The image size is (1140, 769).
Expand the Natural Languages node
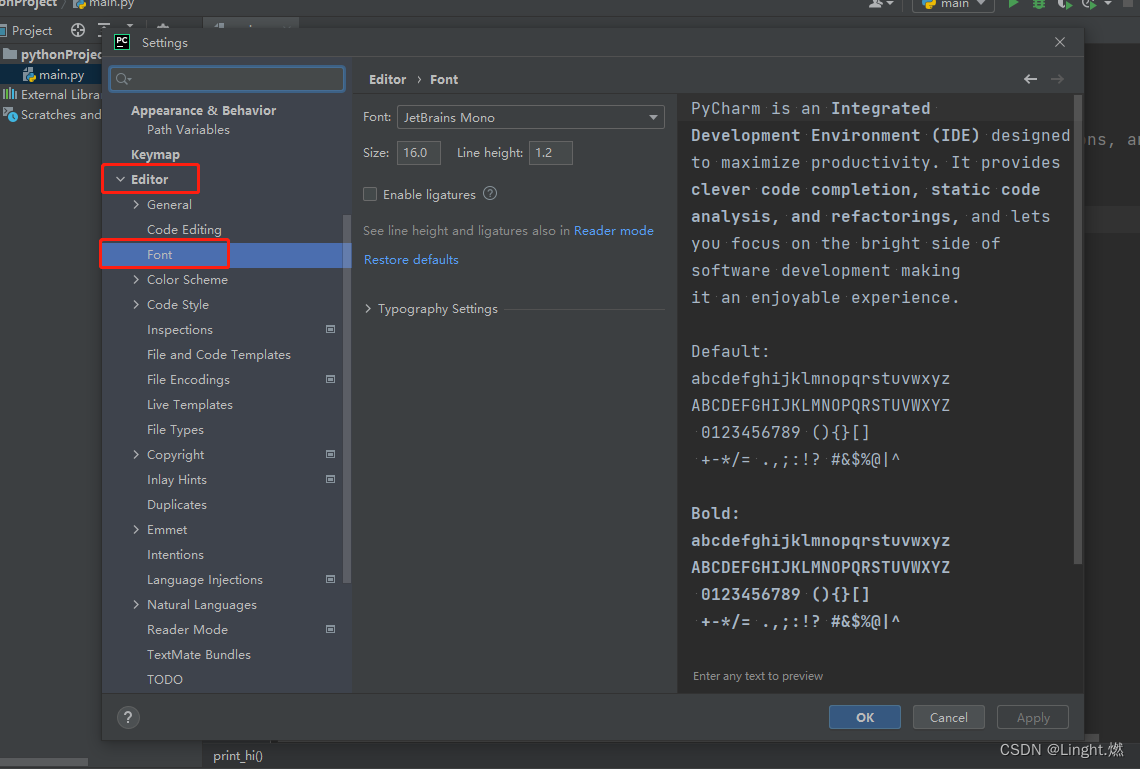click(136, 605)
